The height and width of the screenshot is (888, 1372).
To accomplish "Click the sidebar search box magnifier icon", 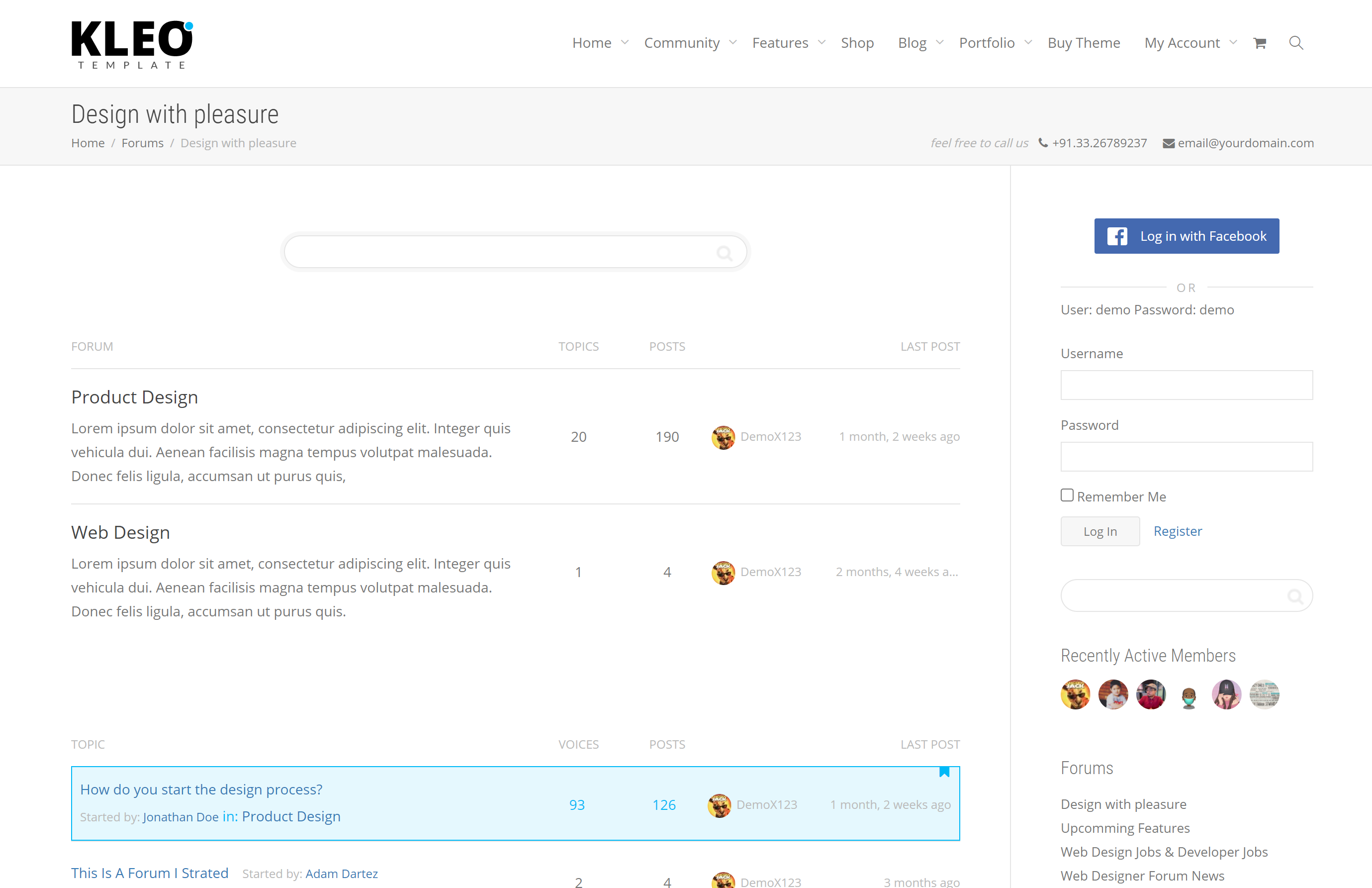I will [x=1295, y=596].
